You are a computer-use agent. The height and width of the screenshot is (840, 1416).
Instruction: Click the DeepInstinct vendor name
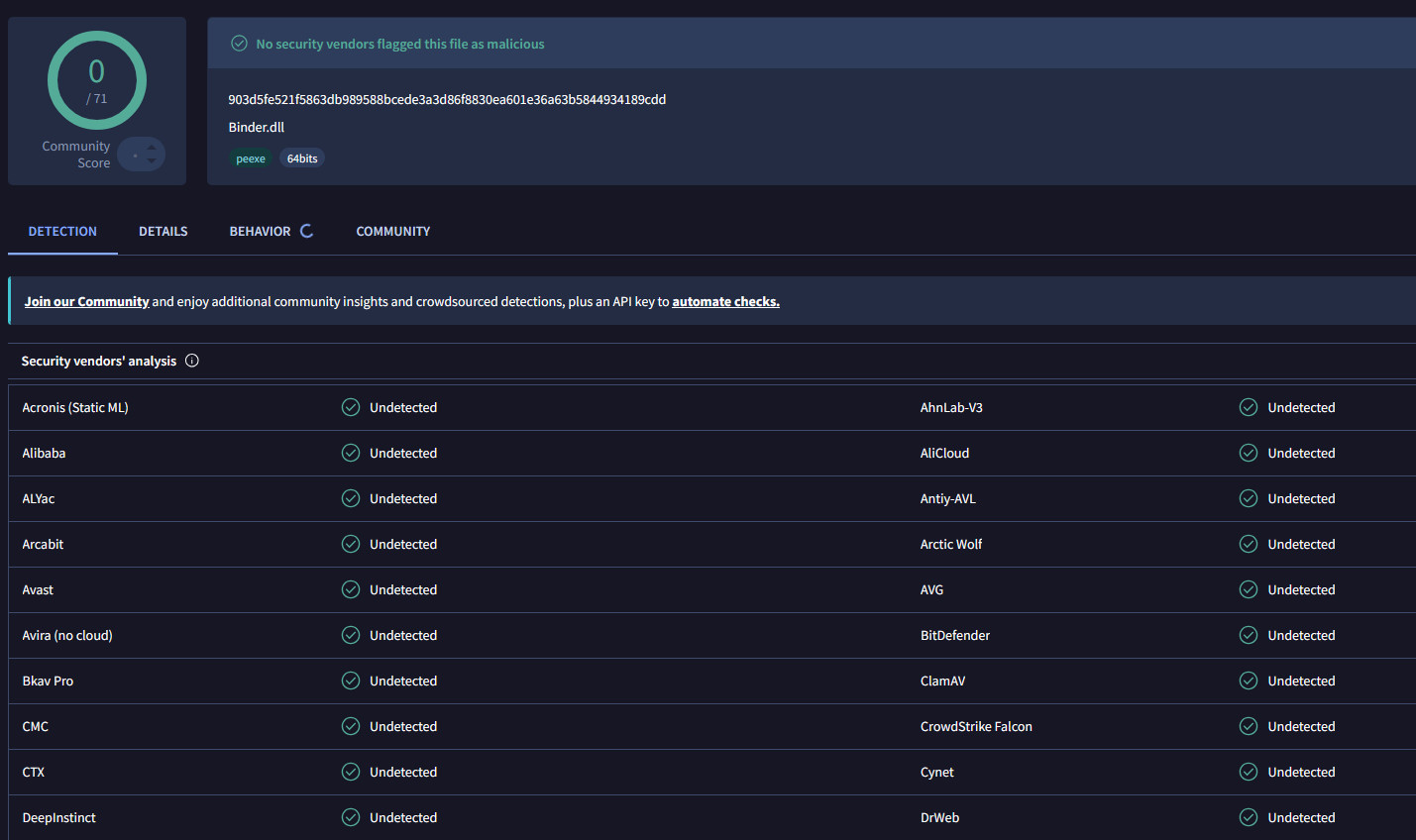59,817
